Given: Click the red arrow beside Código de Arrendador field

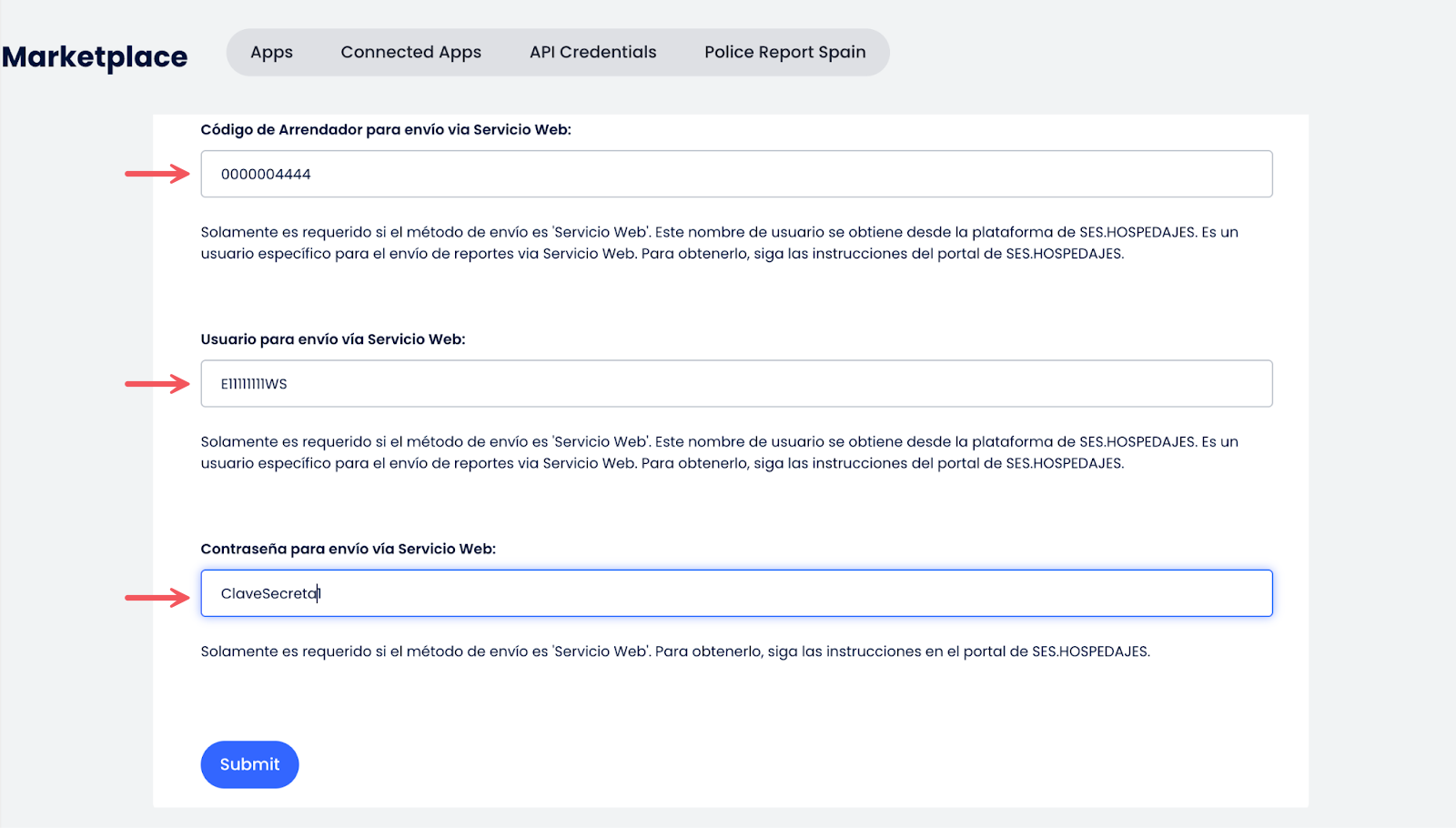Looking at the screenshot, I should pos(157,174).
